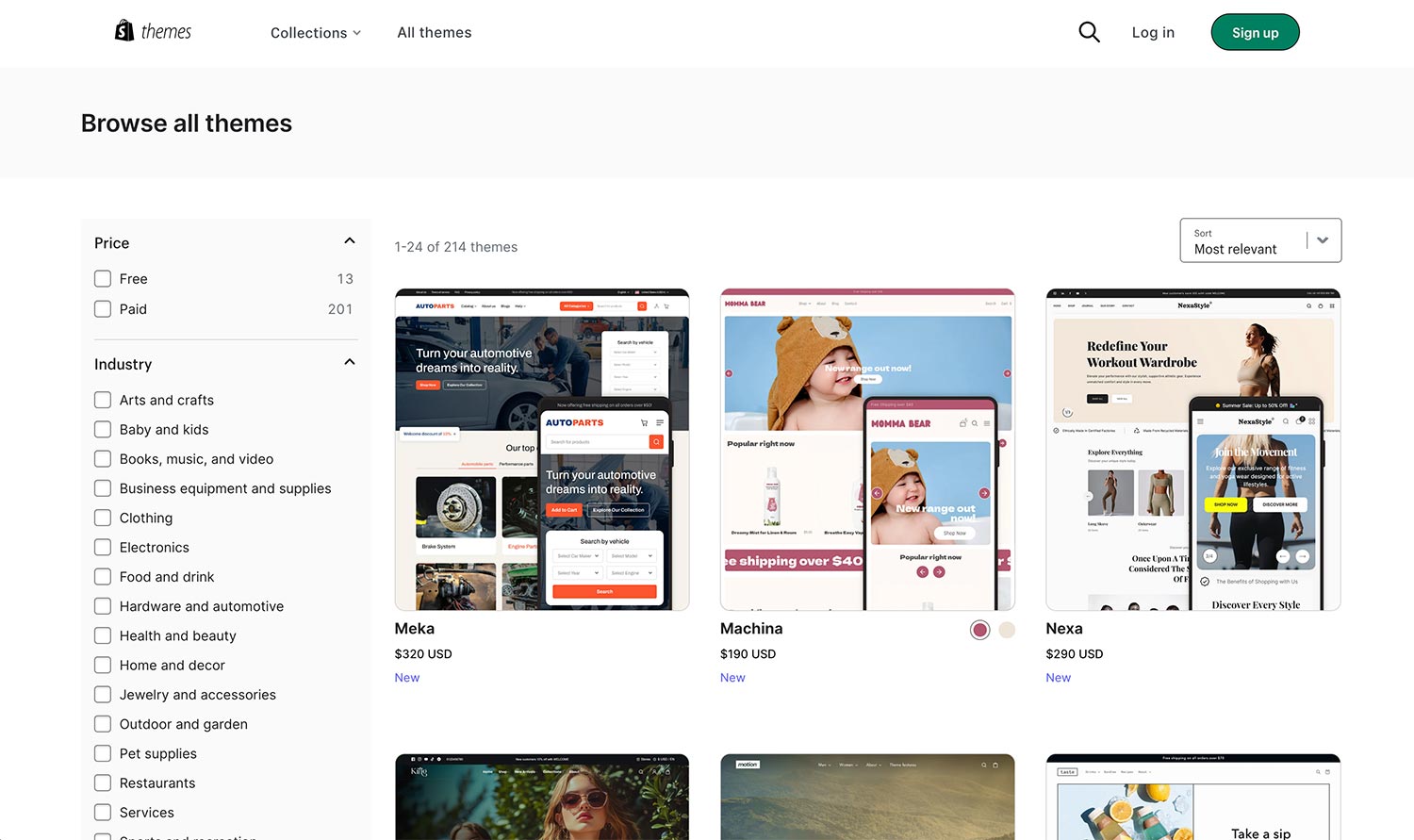Go to All themes
The width and height of the screenshot is (1414, 840).
coord(435,32)
